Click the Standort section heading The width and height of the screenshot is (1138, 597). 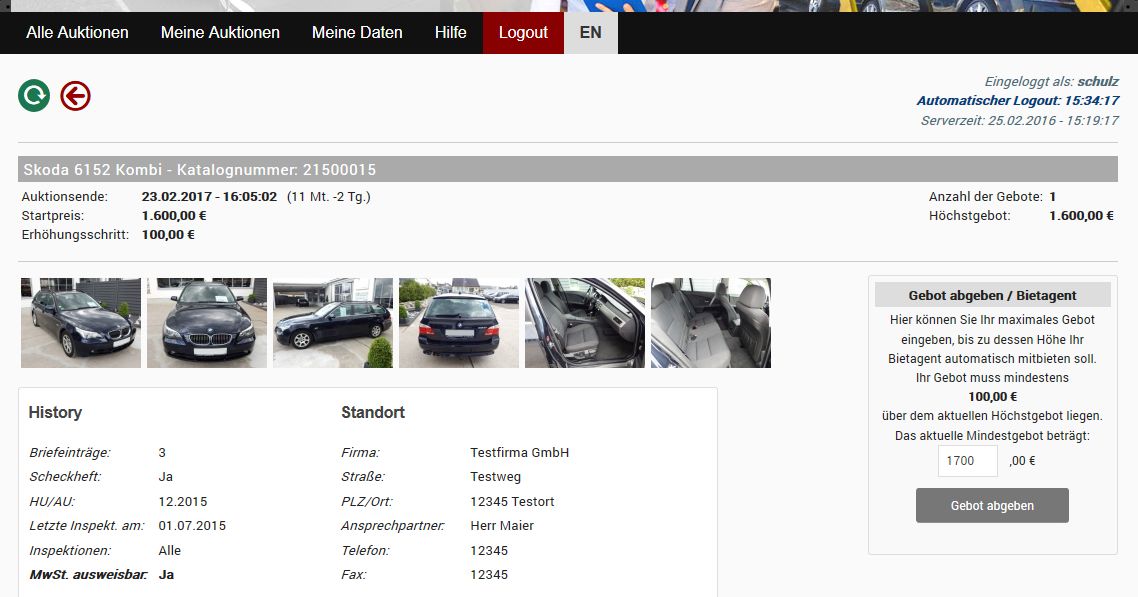pos(373,413)
